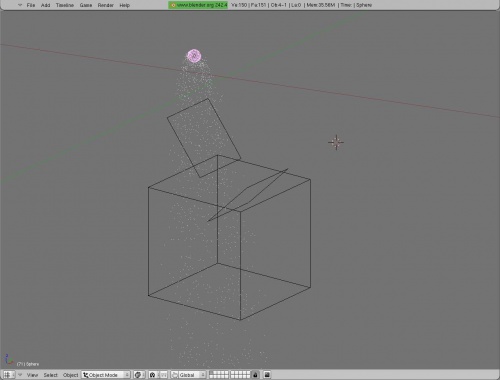
Task: Collapse the 3D view header menus arrow
Action: 20,375
